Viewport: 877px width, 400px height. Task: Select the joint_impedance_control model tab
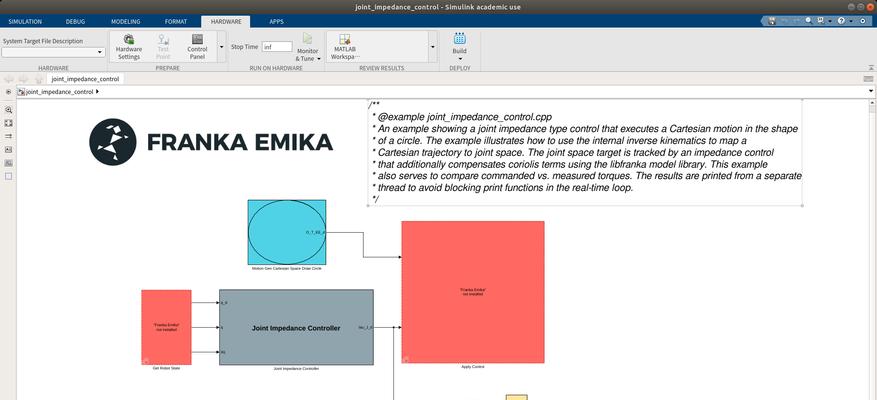[x=85, y=79]
